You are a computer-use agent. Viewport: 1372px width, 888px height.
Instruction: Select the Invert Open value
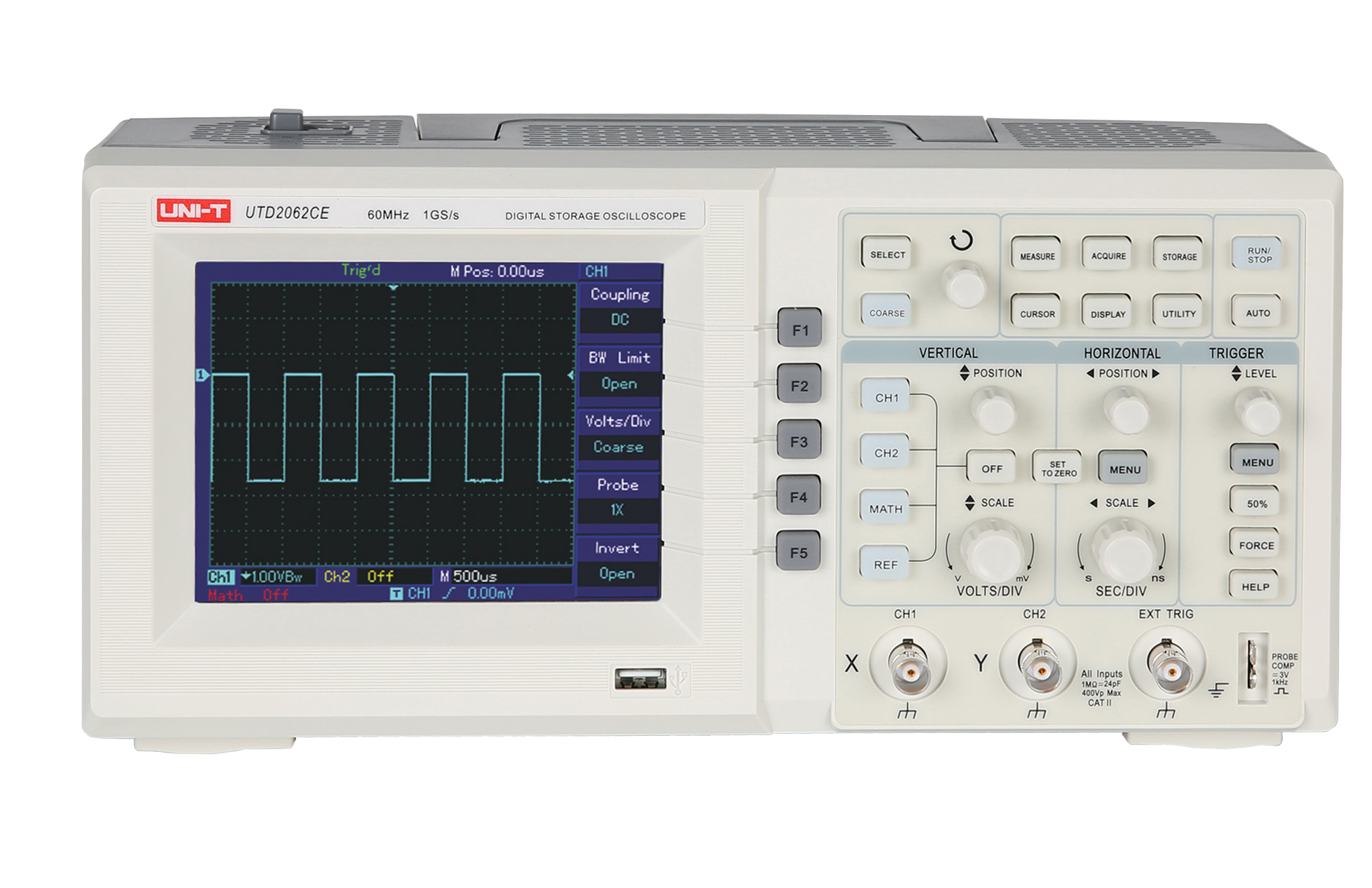click(617, 574)
